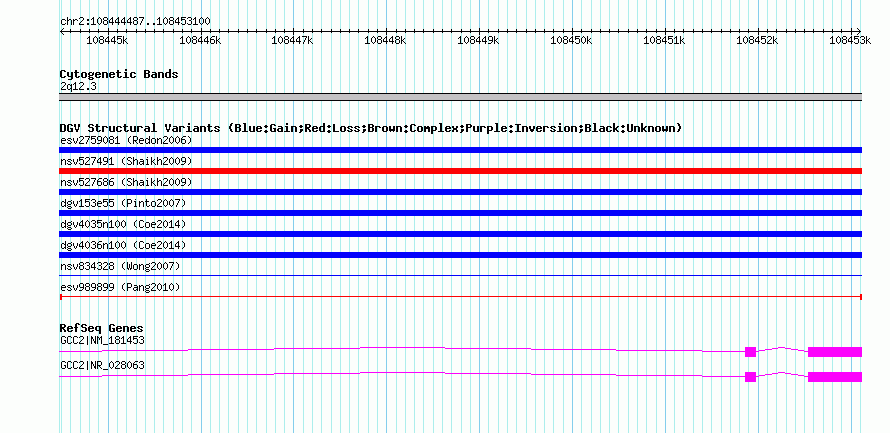Select the small exon of GCC2|NR_028063

click(x=750, y=377)
